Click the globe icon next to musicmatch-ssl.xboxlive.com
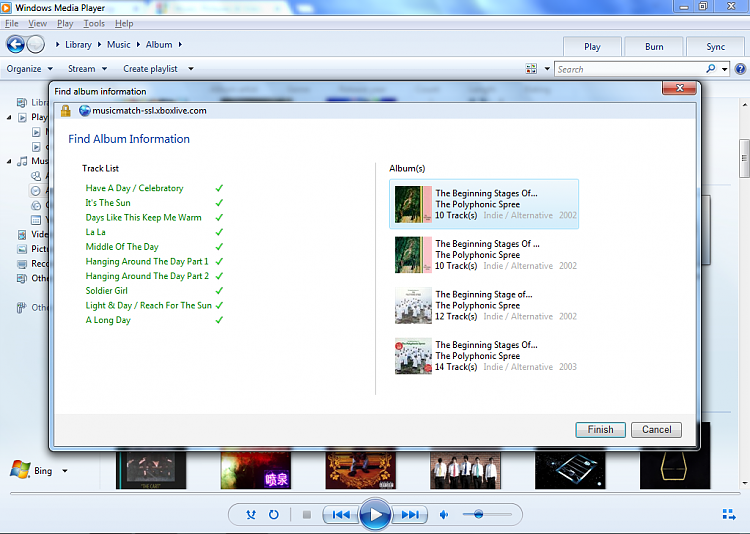The width and height of the screenshot is (750, 534). pyautogui.click(x=85, y=111)
